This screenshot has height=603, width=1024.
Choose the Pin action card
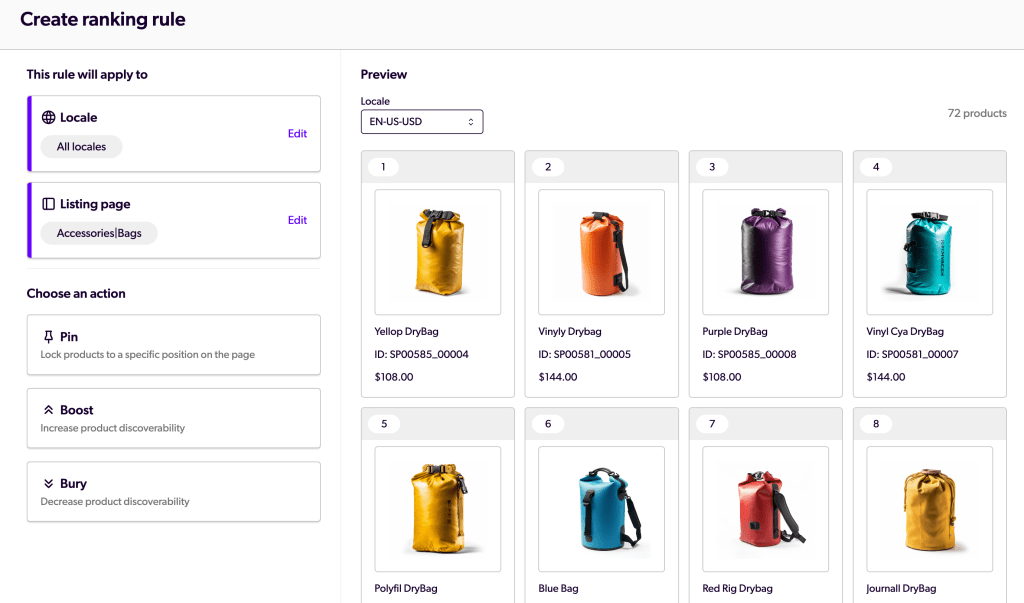(x=173, y=345)
